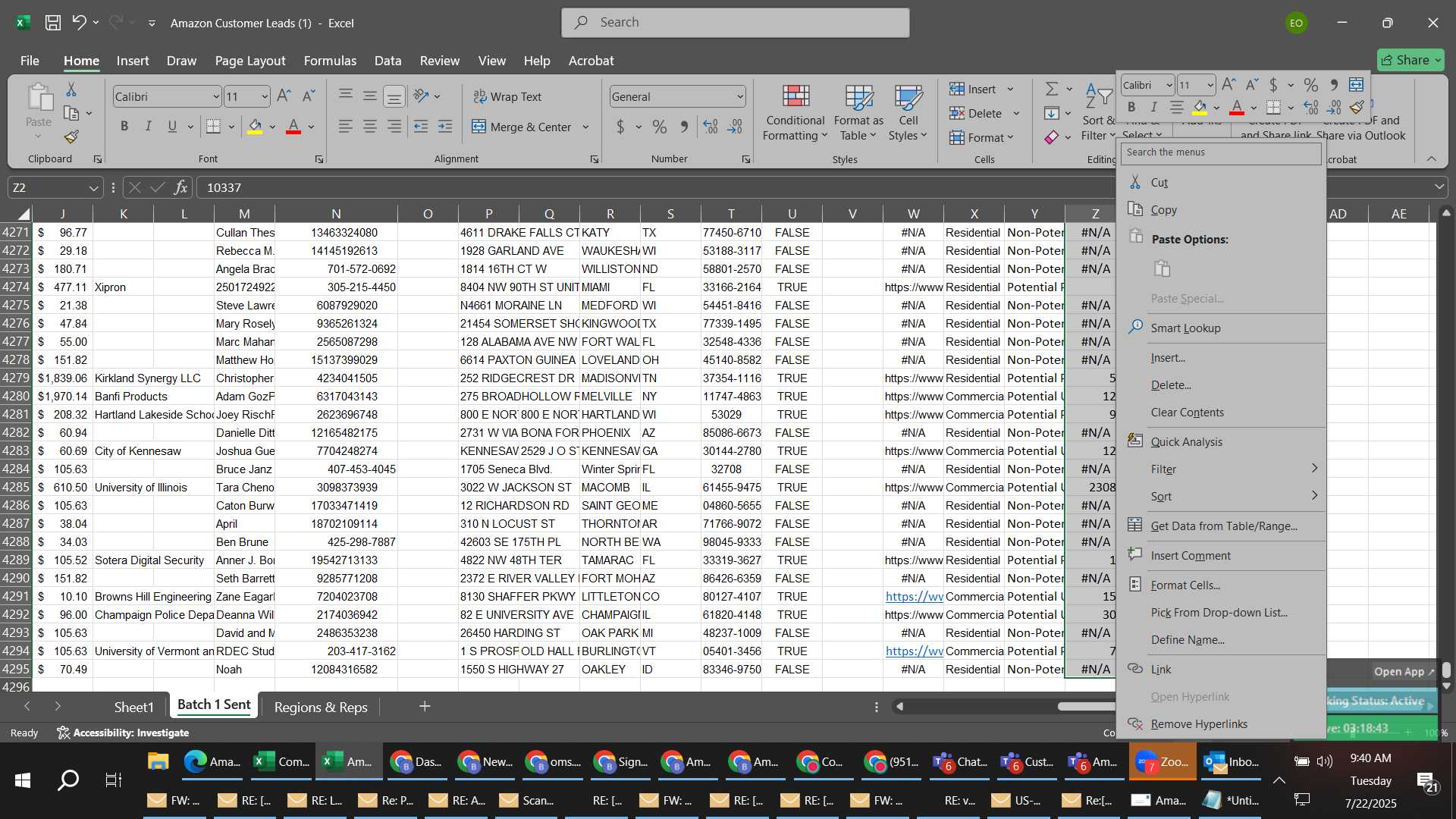1456x819 pixels.
Task: Click the Undo arrow icon
Action: click(x=79, y=23)
